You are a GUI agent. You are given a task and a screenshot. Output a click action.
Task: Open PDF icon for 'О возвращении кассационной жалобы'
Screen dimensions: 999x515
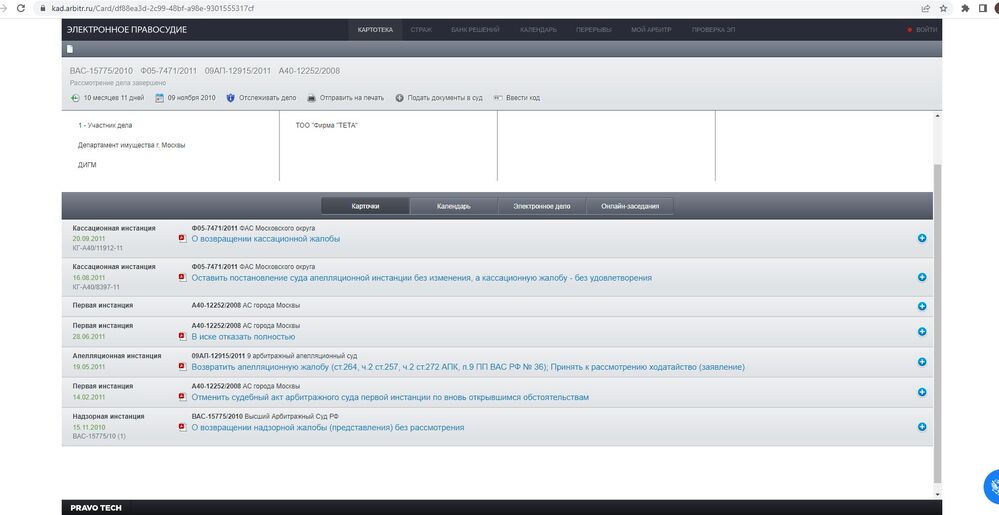pyautogui.click(x=182, y=239)
